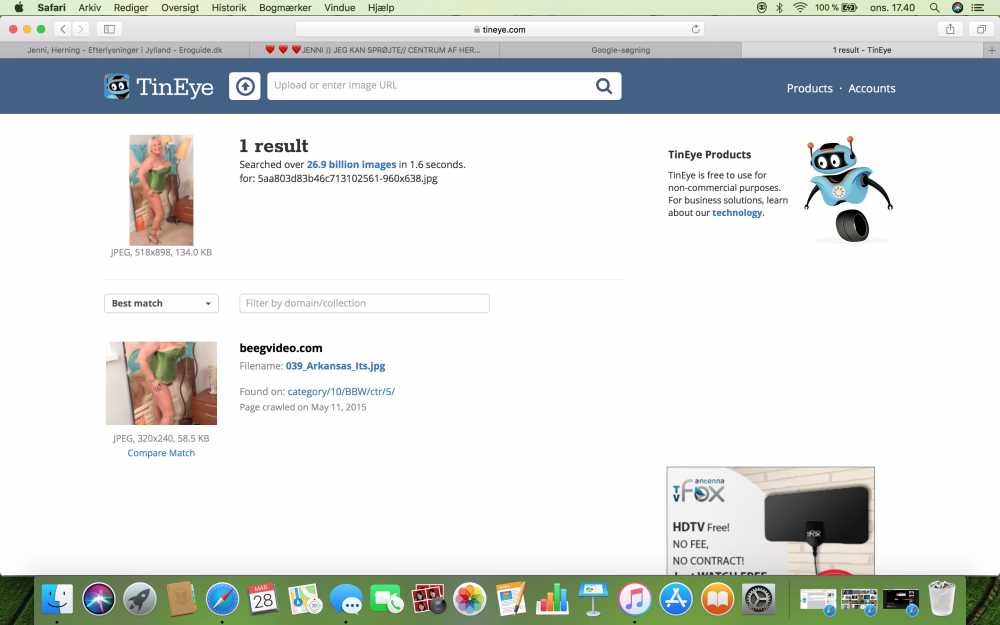Click Products link in TinEye header

[x=809, y=89]
